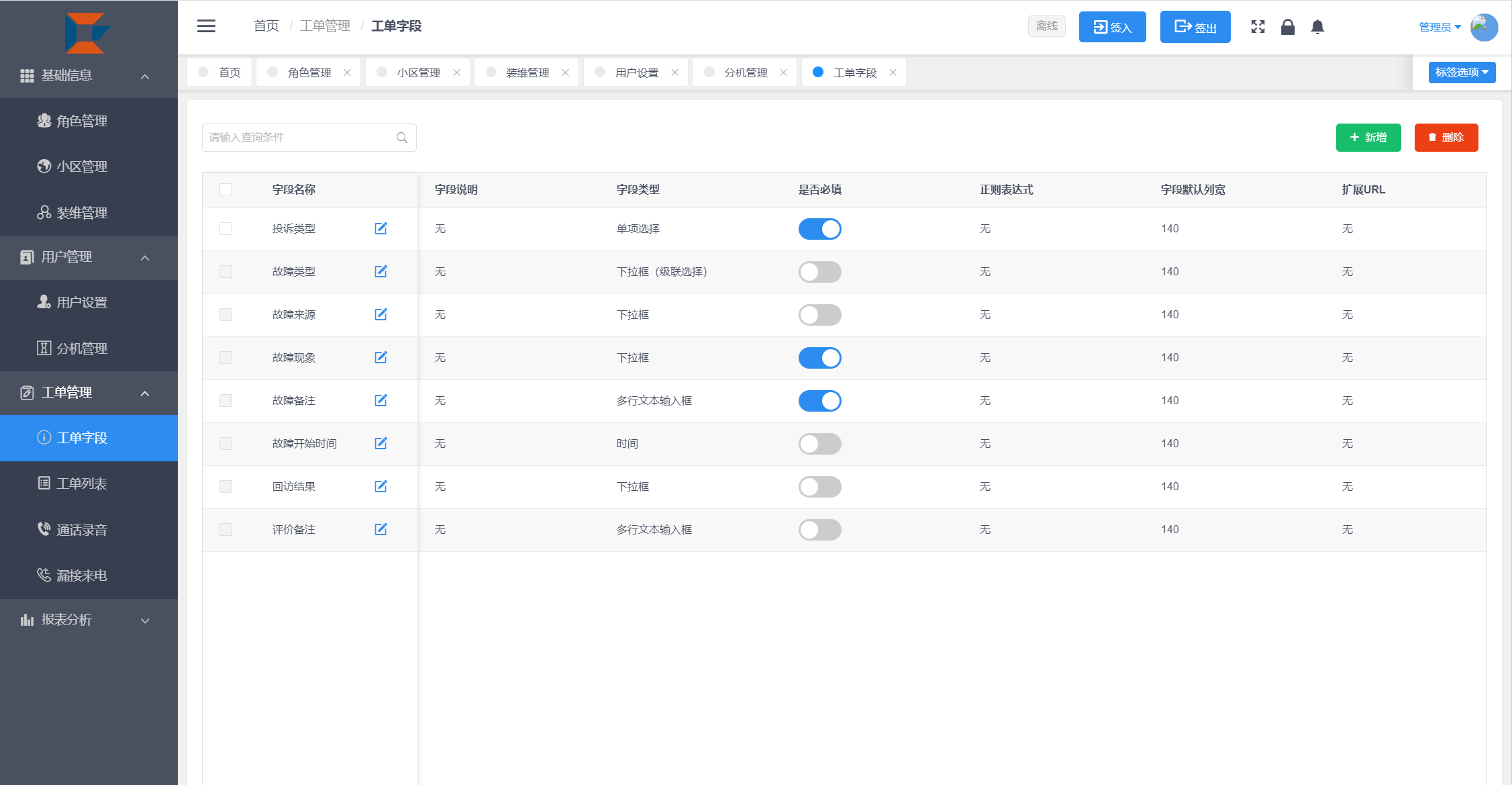Close the 分机管理 tab
Viewport: 1512px width, 785px height.
coord(783,73)
